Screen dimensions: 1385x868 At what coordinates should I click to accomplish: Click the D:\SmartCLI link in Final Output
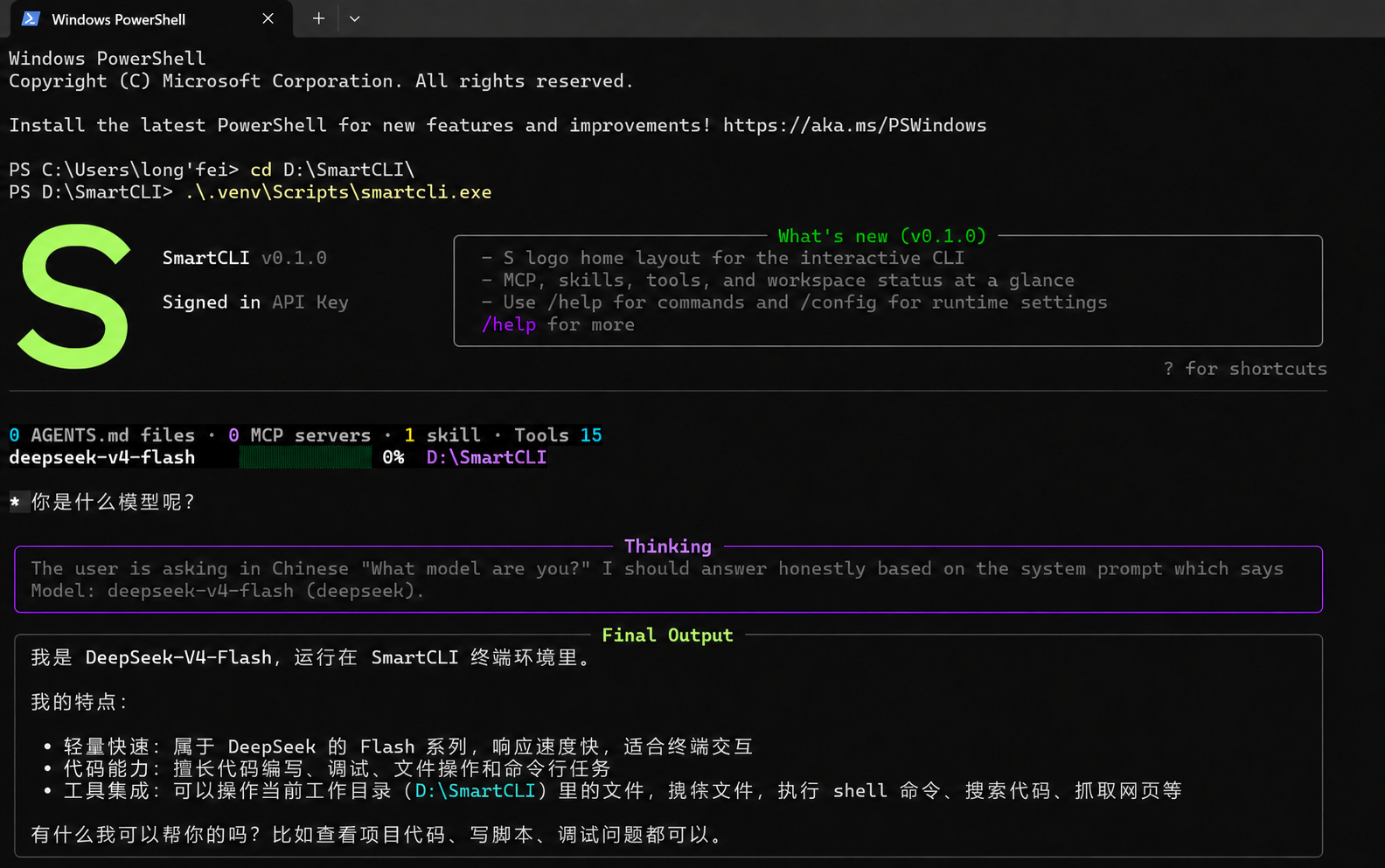coord(475,791)
